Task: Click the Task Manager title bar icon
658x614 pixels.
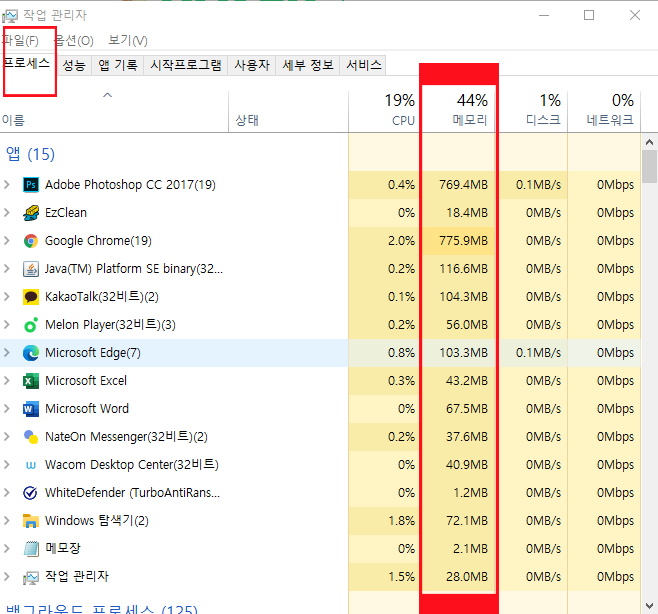Action: pyautogui.click(x=10, y=16)
